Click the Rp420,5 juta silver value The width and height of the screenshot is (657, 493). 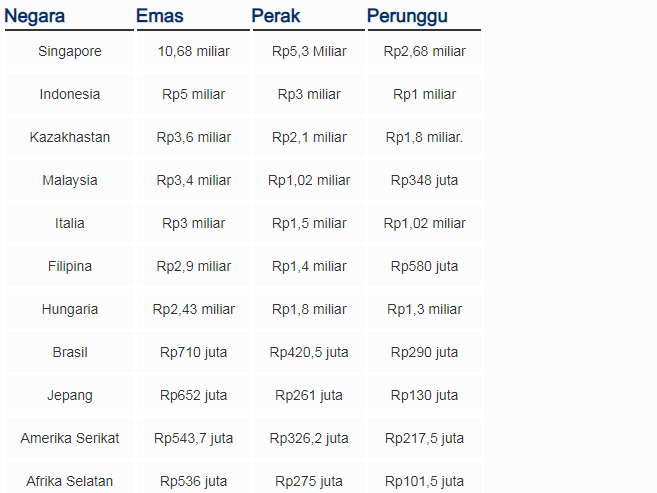(x=309, y=352)
